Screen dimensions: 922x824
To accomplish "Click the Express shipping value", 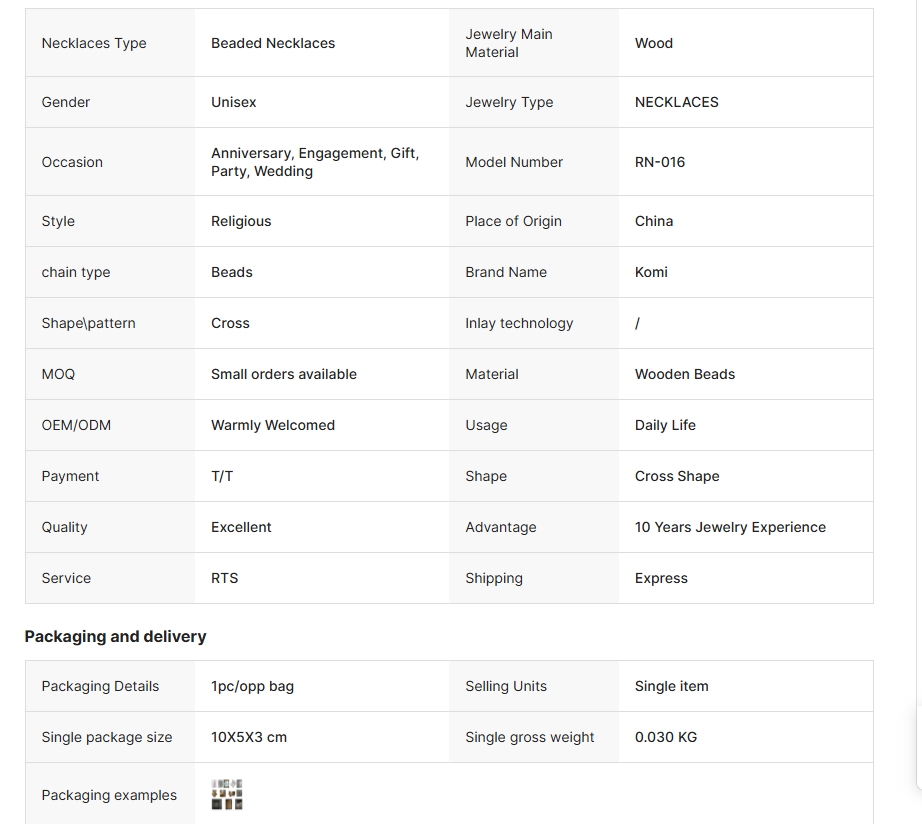I will 661,578.
